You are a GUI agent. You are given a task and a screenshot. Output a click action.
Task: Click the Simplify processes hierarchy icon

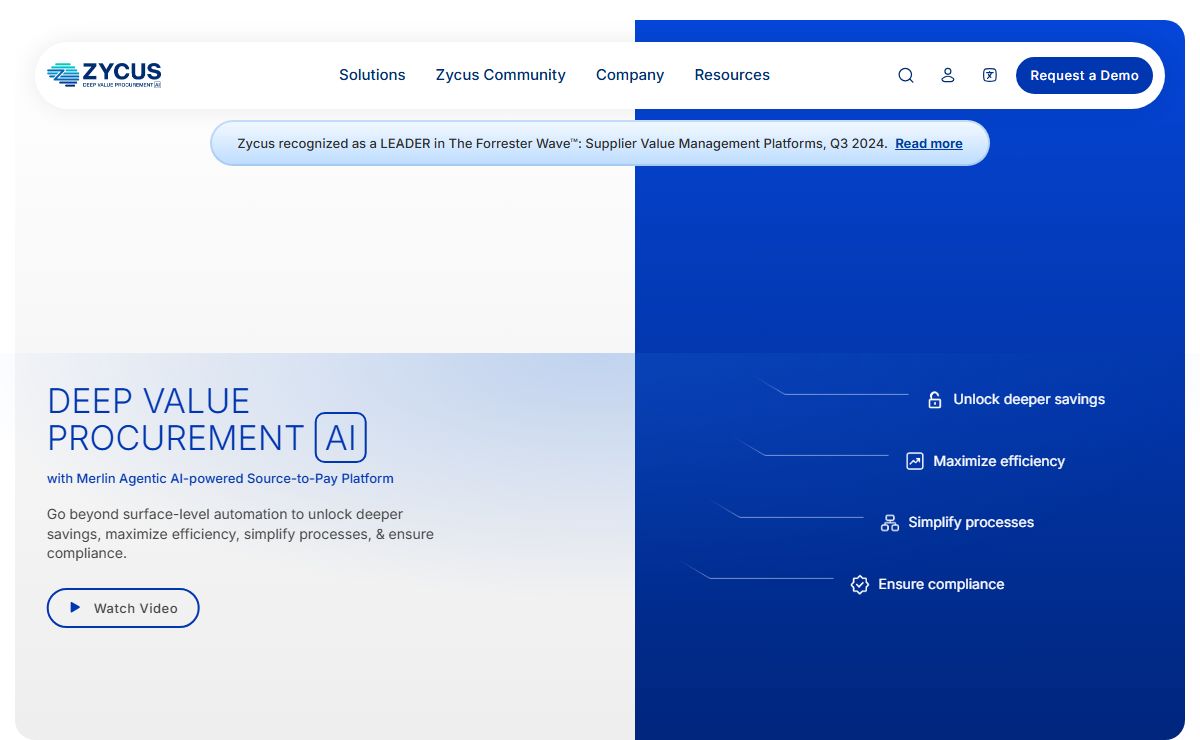tap(890, 523)
